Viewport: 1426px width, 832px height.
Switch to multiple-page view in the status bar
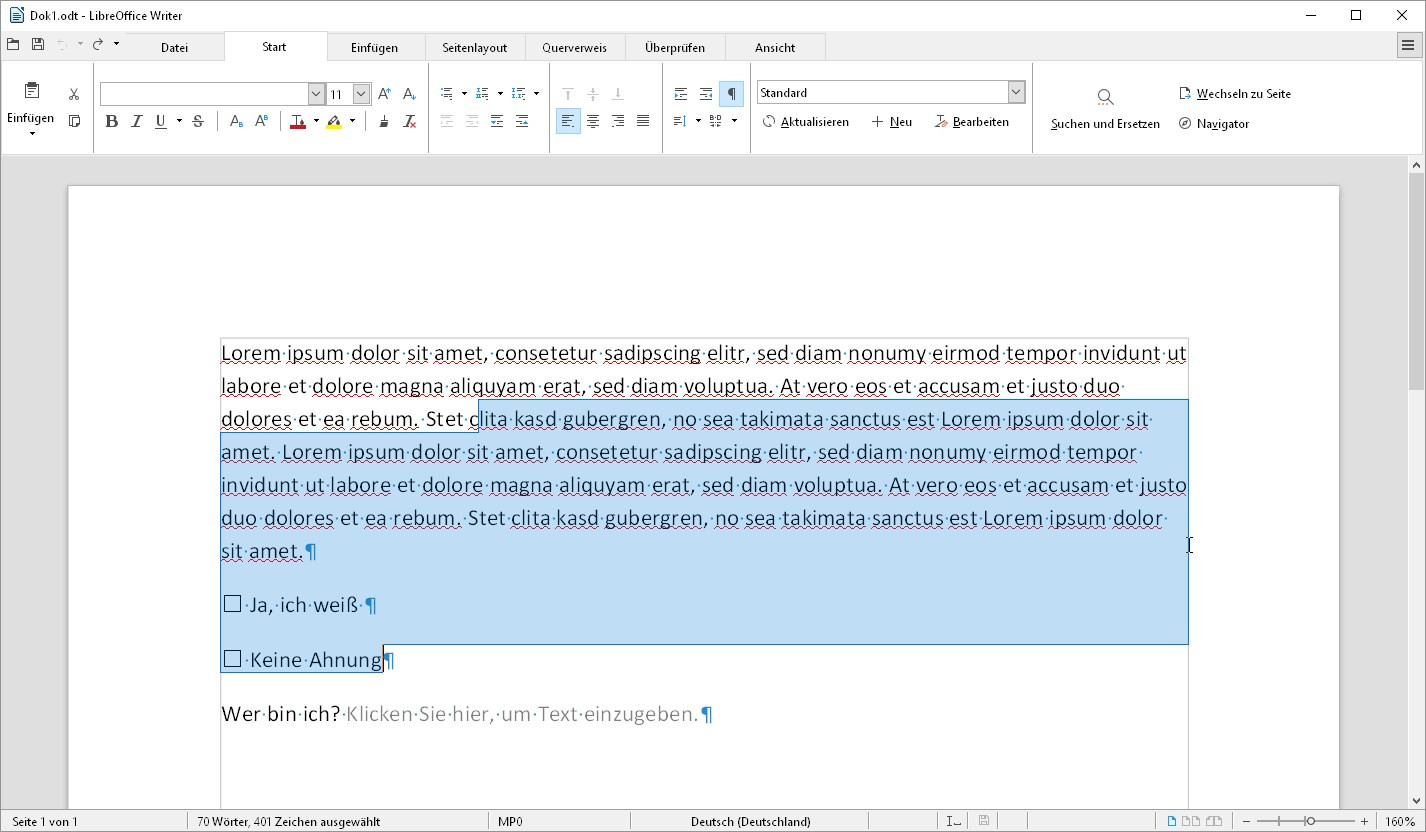[x=1191, y=821]
